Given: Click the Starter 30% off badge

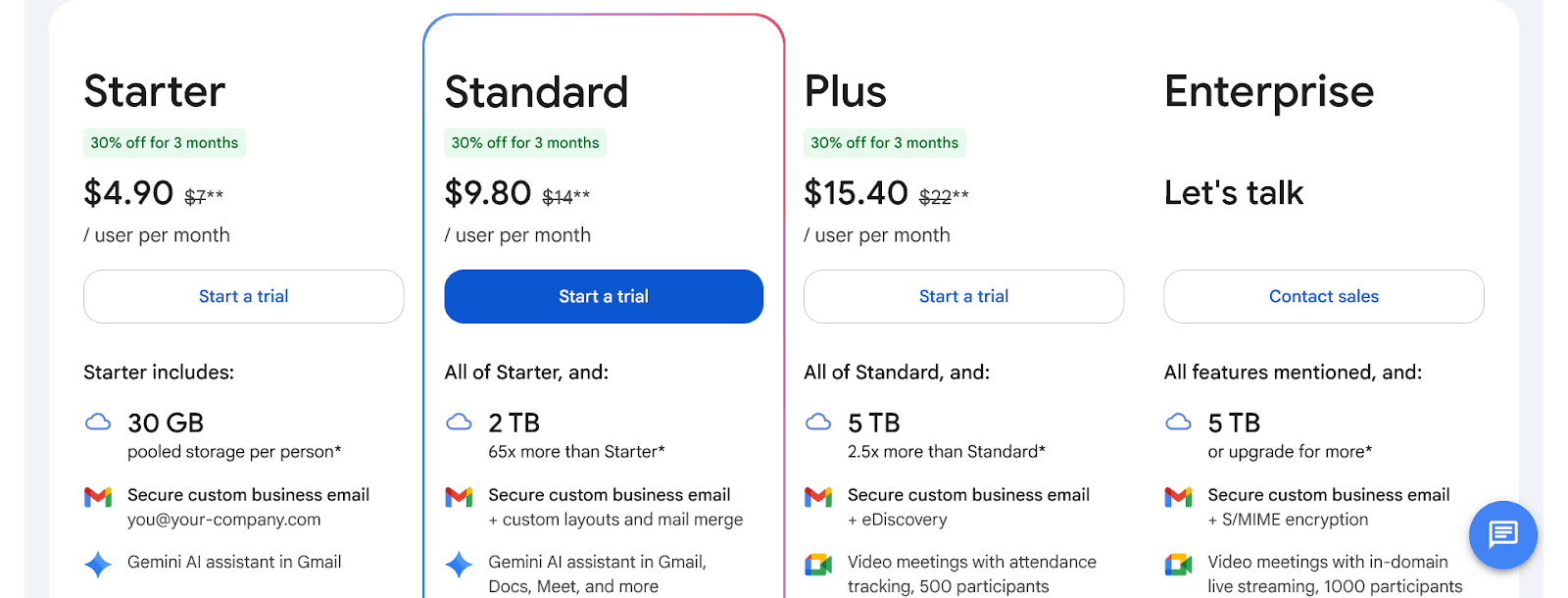Looking at the screenshot, I should point(165,143).
